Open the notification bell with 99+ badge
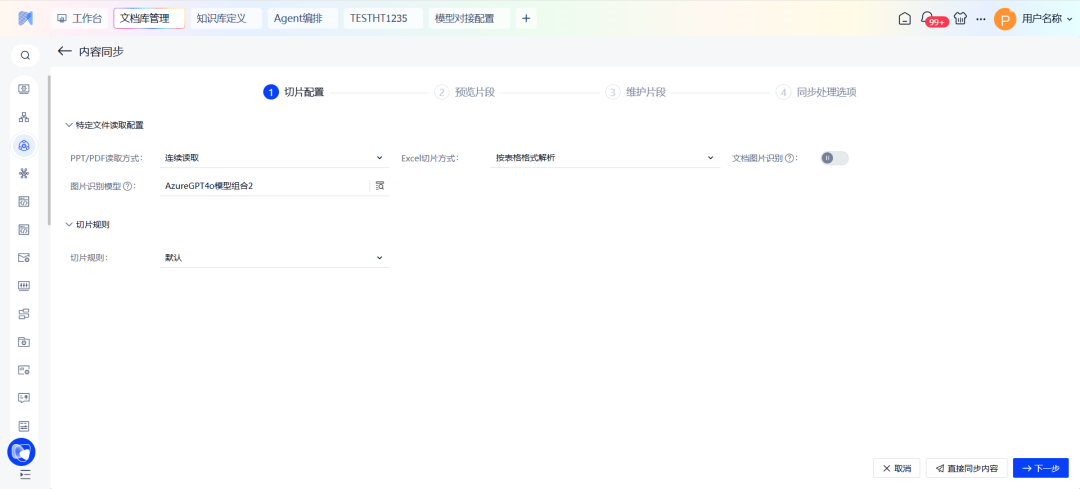The width and height of the screenshot is (1080, 489). coord(928,18)
